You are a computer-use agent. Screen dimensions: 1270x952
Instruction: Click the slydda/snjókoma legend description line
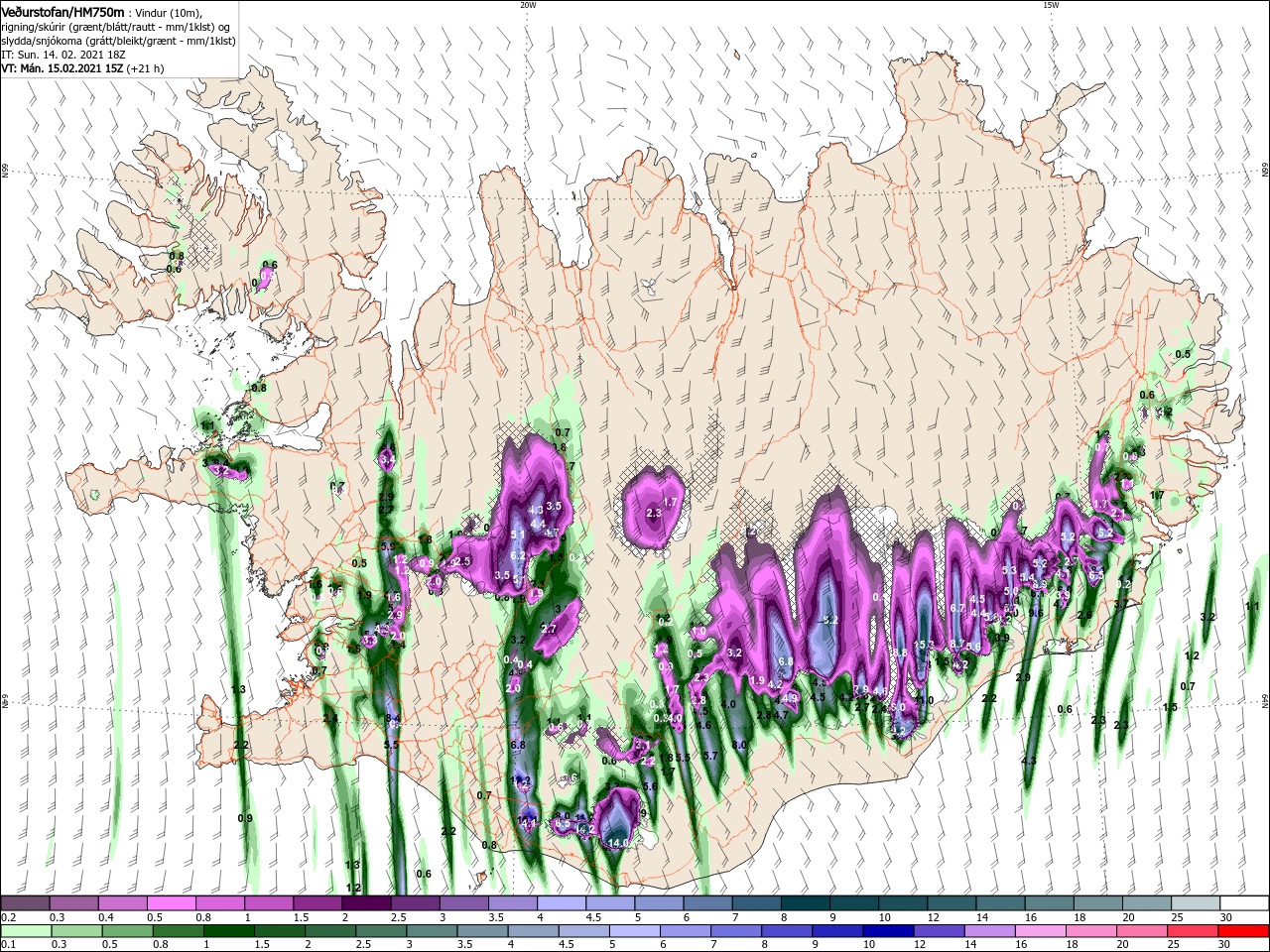118,41
